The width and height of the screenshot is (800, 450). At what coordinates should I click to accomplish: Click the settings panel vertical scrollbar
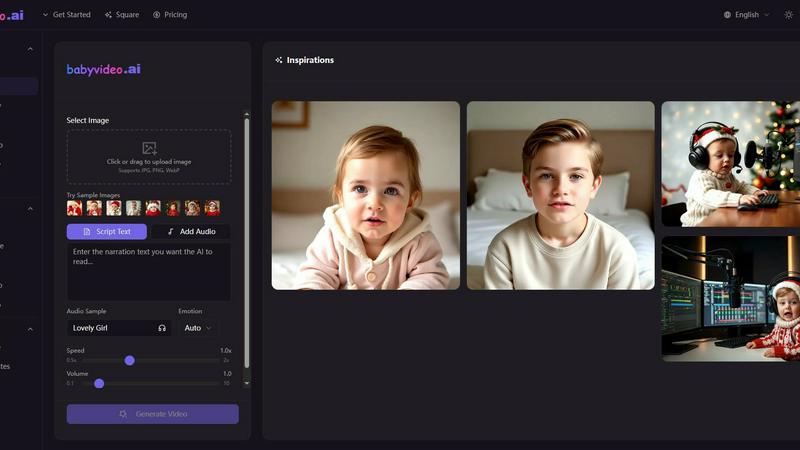[247, 242]
